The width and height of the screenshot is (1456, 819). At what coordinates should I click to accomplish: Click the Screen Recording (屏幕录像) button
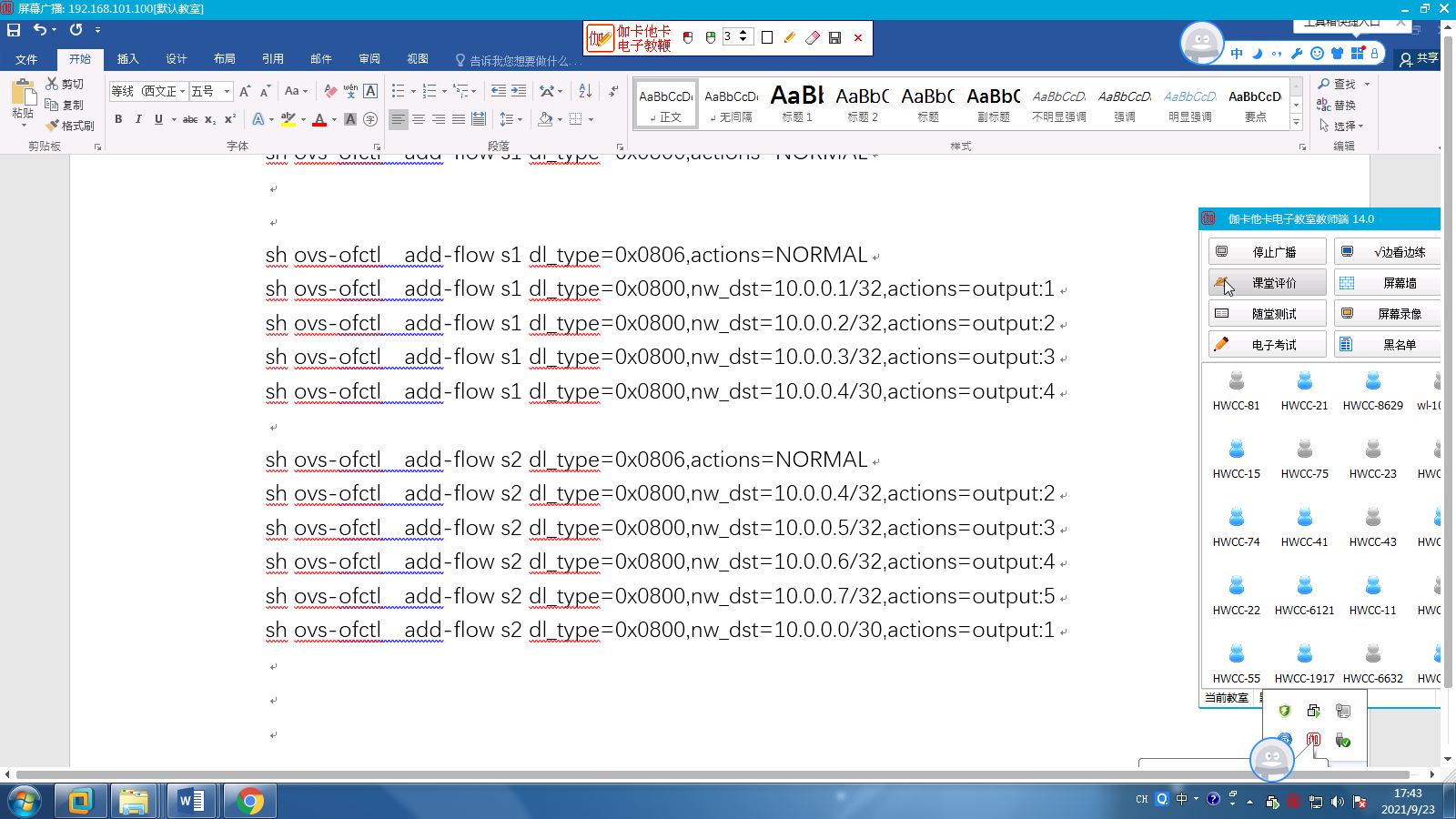click(x=1388, y=313)
